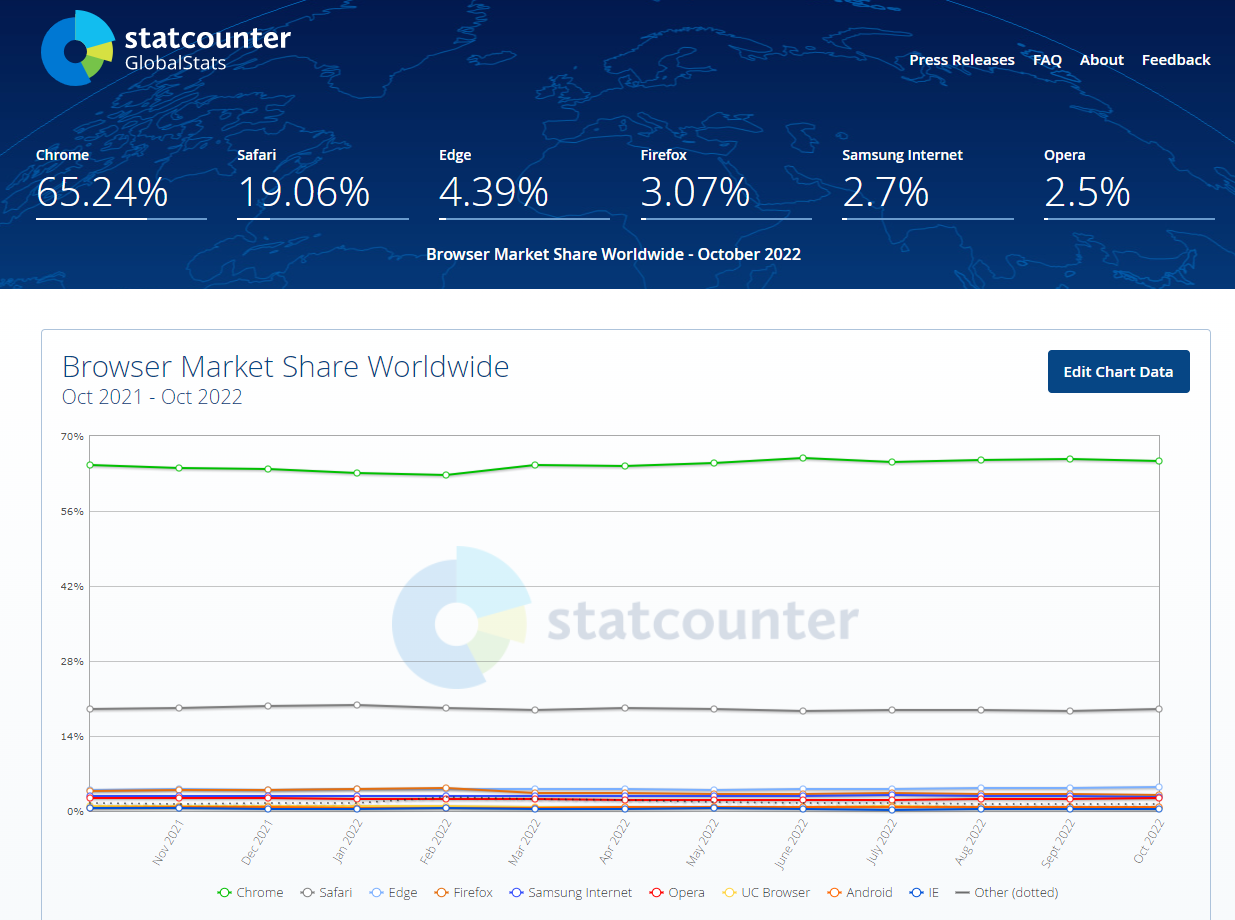The height and width of the screenshot is (920, 1235).
Task: Open the Press Releases link
Action: (962, 60)
